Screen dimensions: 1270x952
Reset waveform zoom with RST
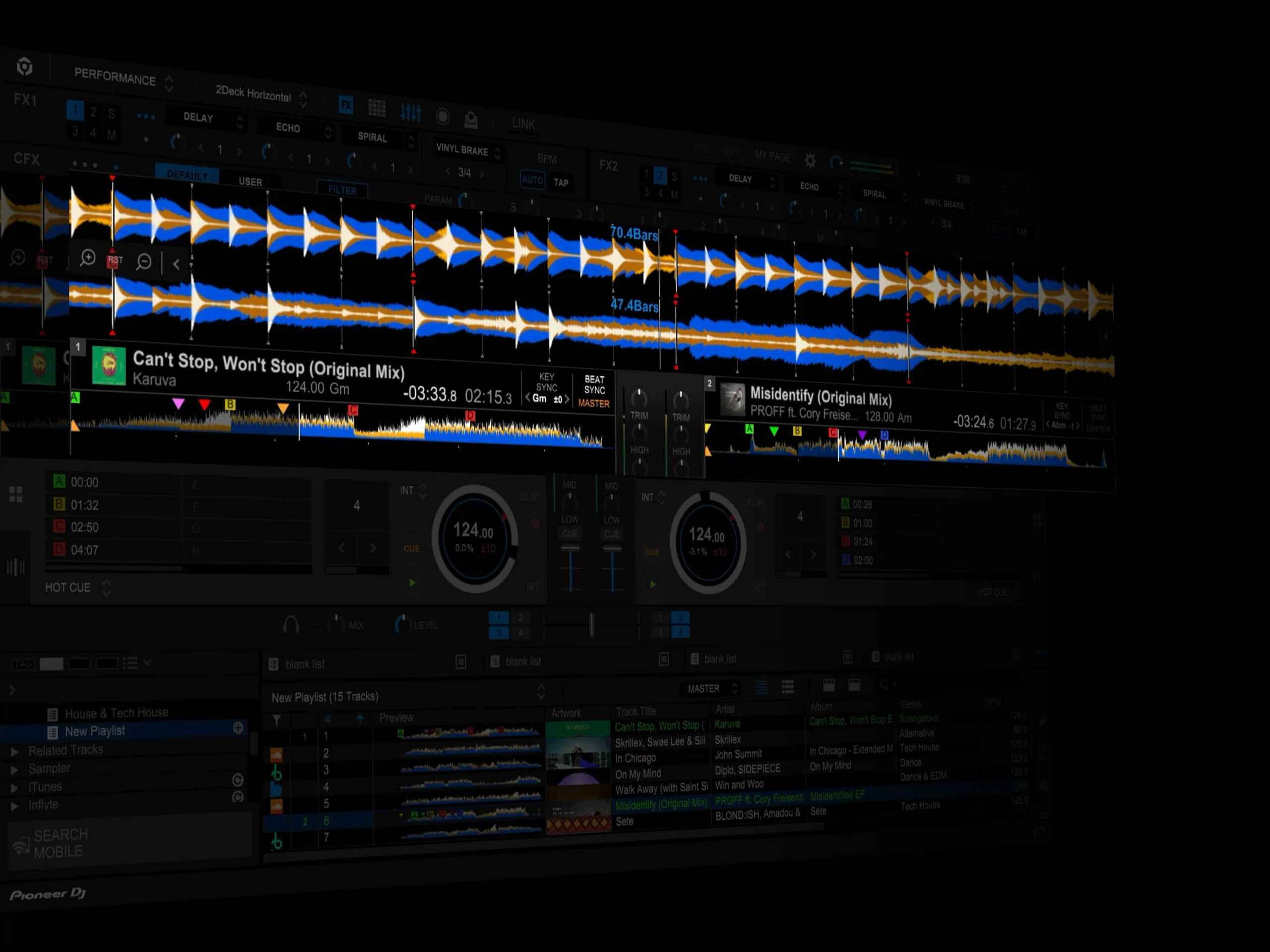115,259
